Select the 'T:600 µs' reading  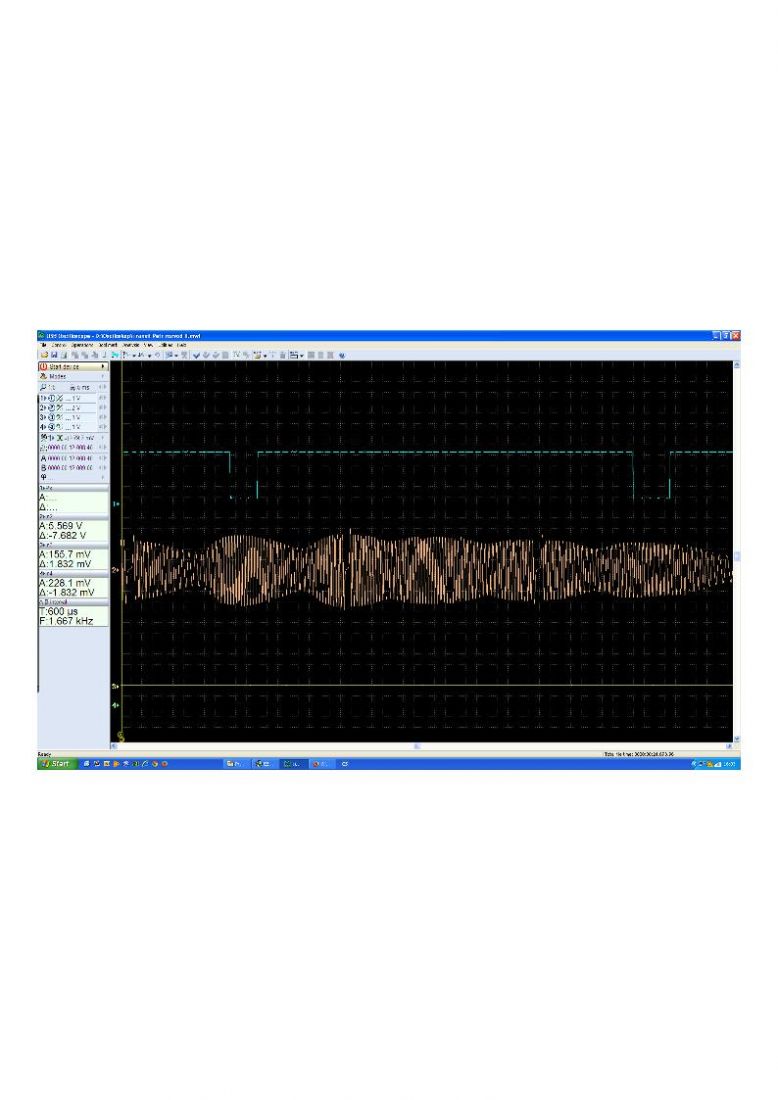[x=59, y=612]
